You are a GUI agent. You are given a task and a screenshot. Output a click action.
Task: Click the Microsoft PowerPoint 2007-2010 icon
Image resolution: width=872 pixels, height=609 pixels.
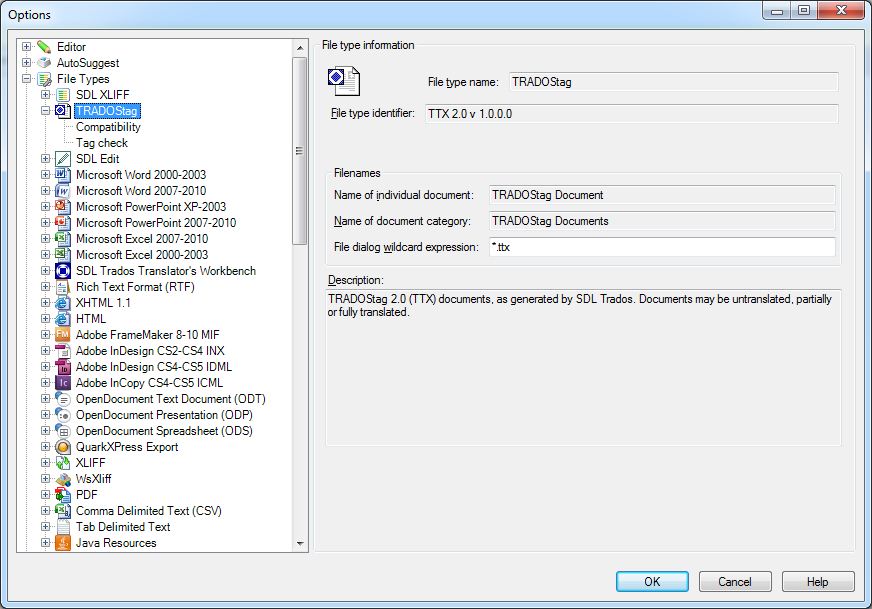click(x=63, y=223)
